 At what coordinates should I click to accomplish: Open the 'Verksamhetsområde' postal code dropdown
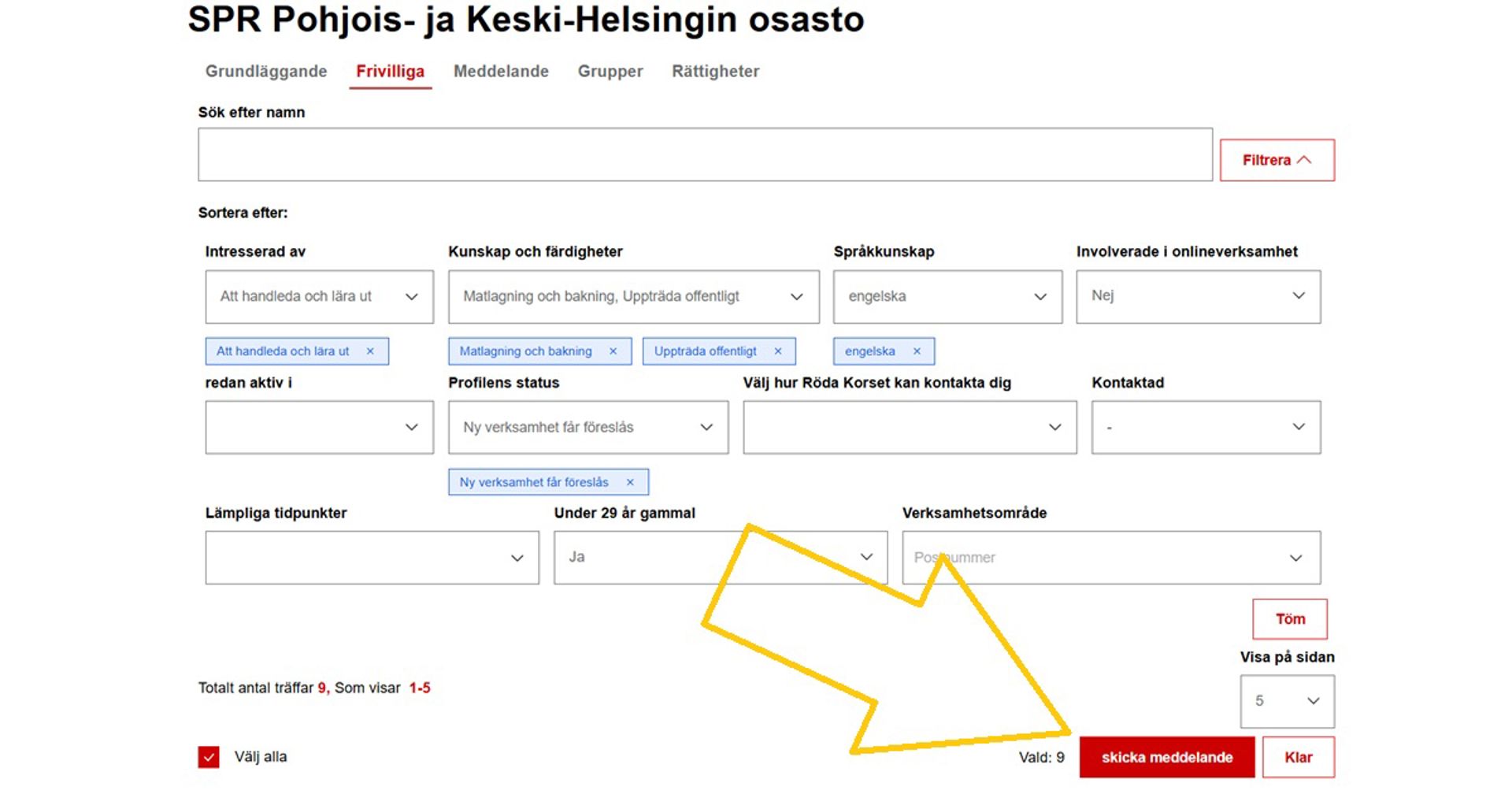1111,558
